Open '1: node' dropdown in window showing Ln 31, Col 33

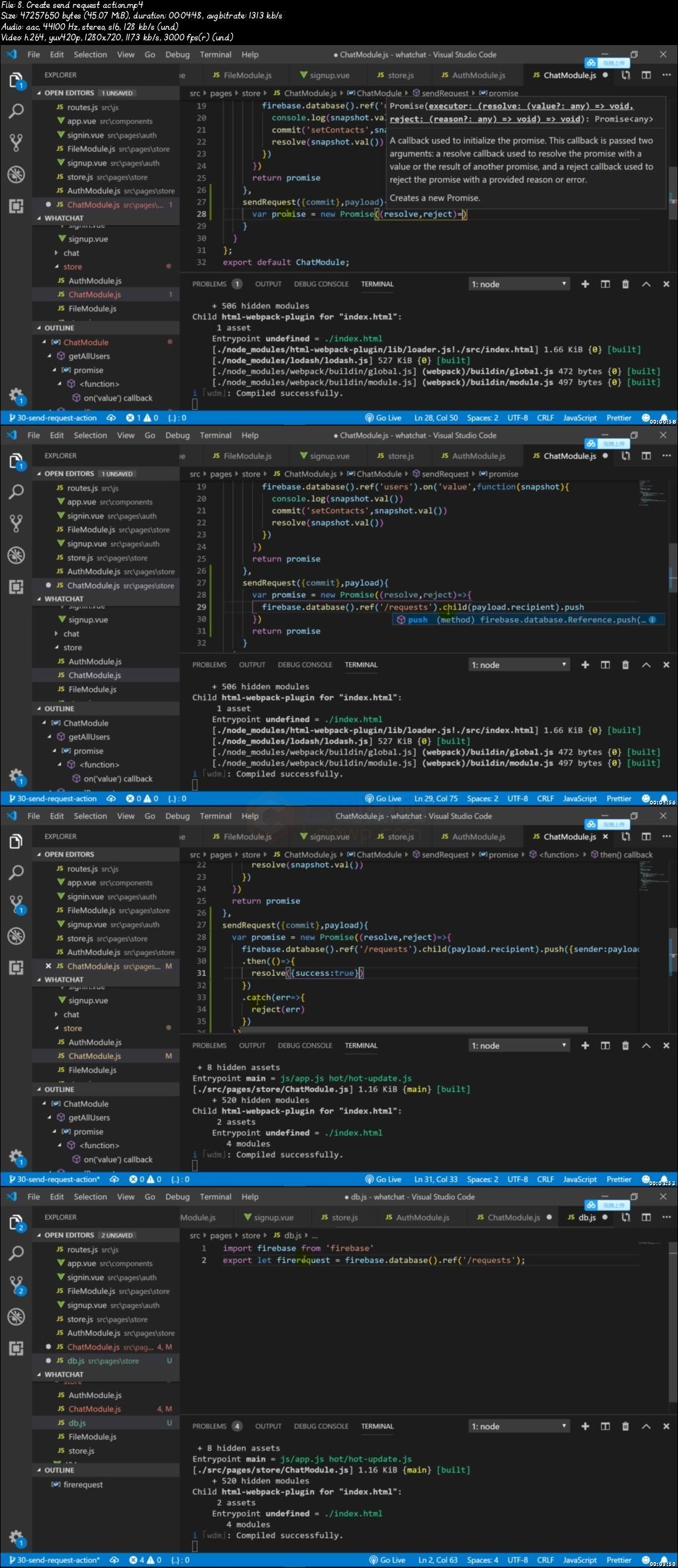point(519,1046)
